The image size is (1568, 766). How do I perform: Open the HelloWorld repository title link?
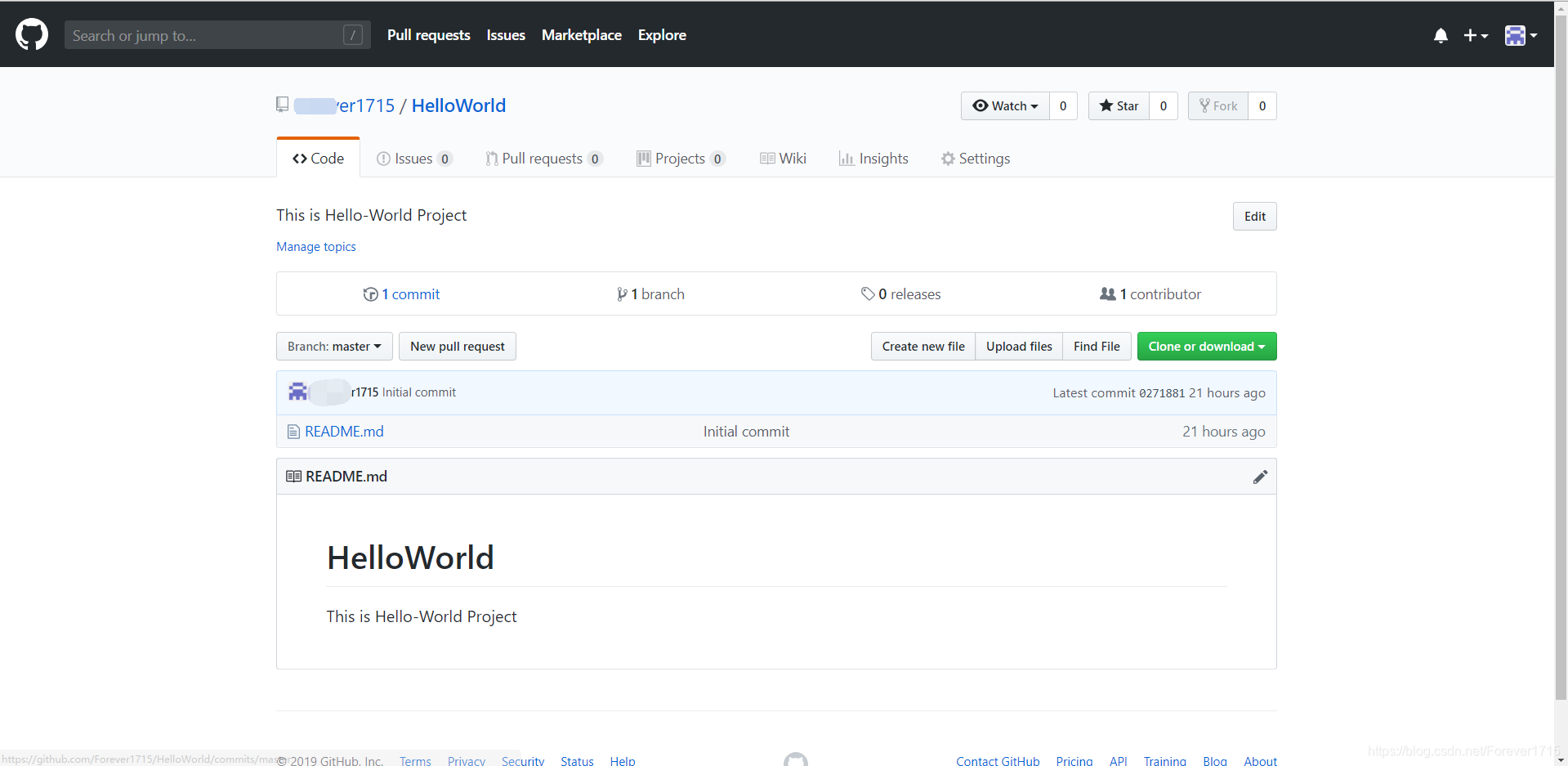tap(458, 105)
